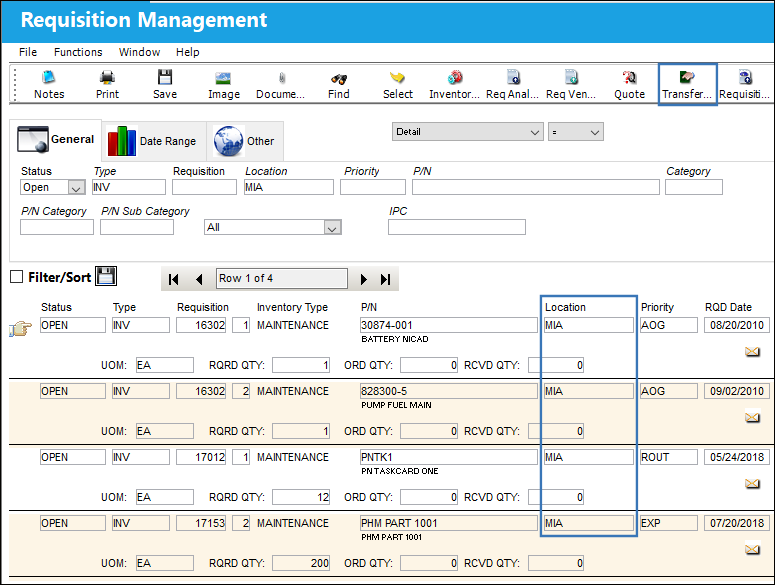Open the Detail dropdown list
Image resolution: width=775 pixels, height=585 pixels.
[x=468, y=132]
